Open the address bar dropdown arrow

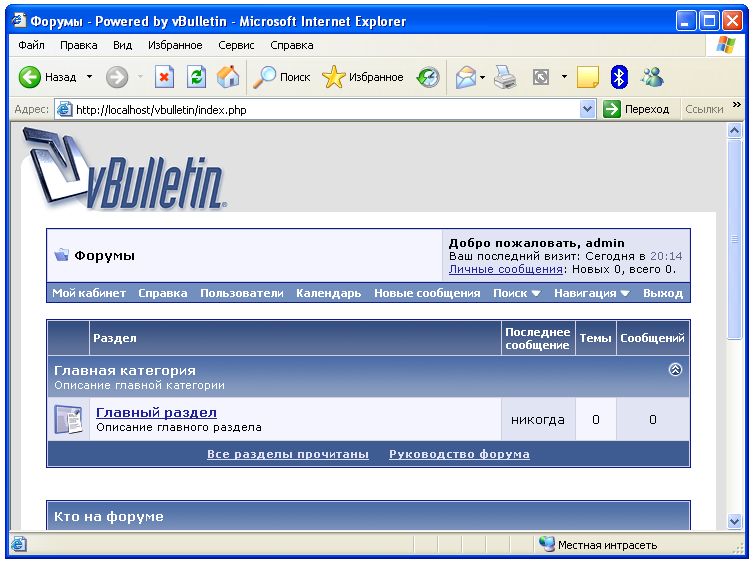coord(588,110)
